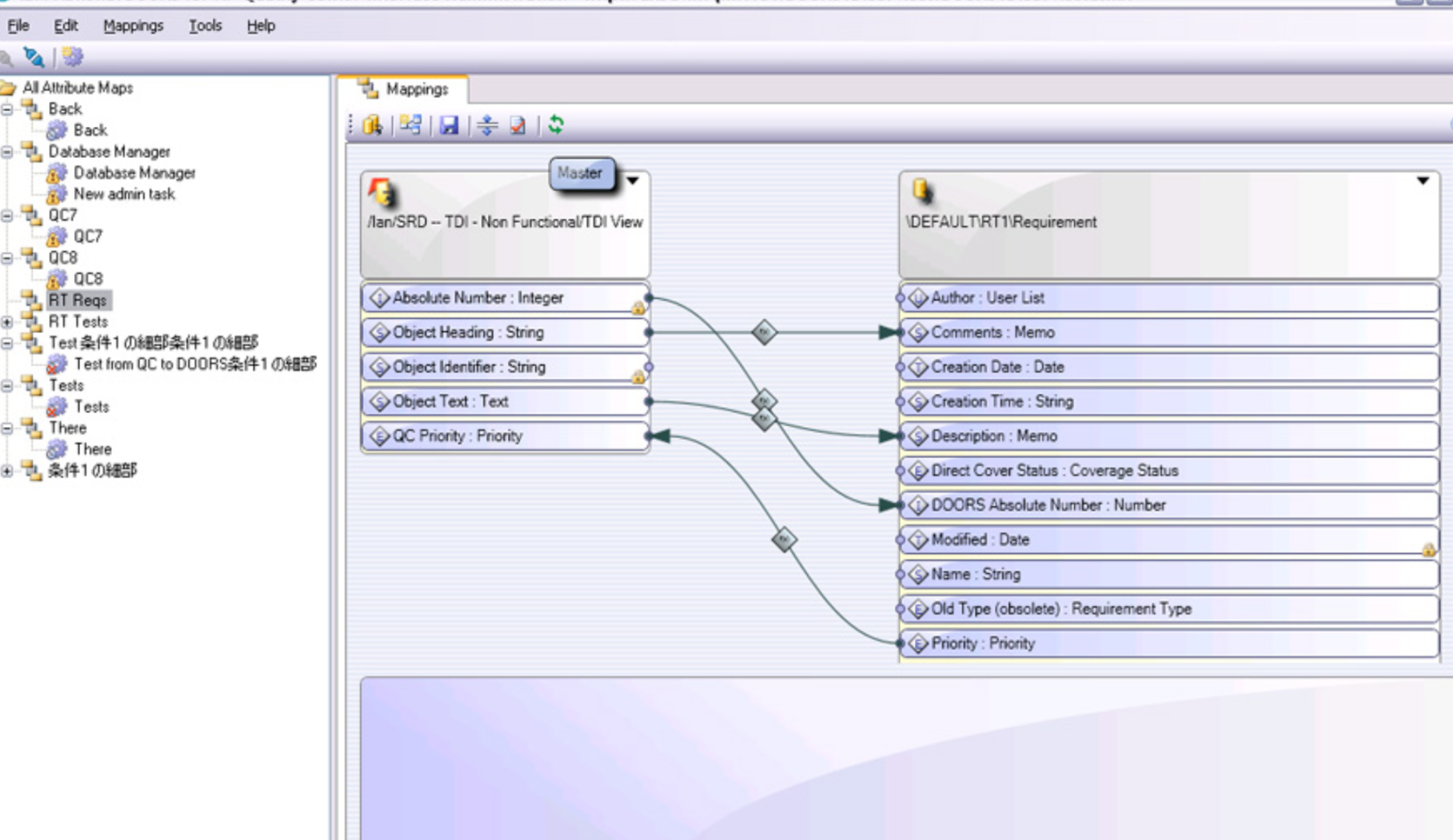This screenshot has height=840, width=1453.
Task: Click the map icon beside 条件1の細部
Action: tap(32, 470)
